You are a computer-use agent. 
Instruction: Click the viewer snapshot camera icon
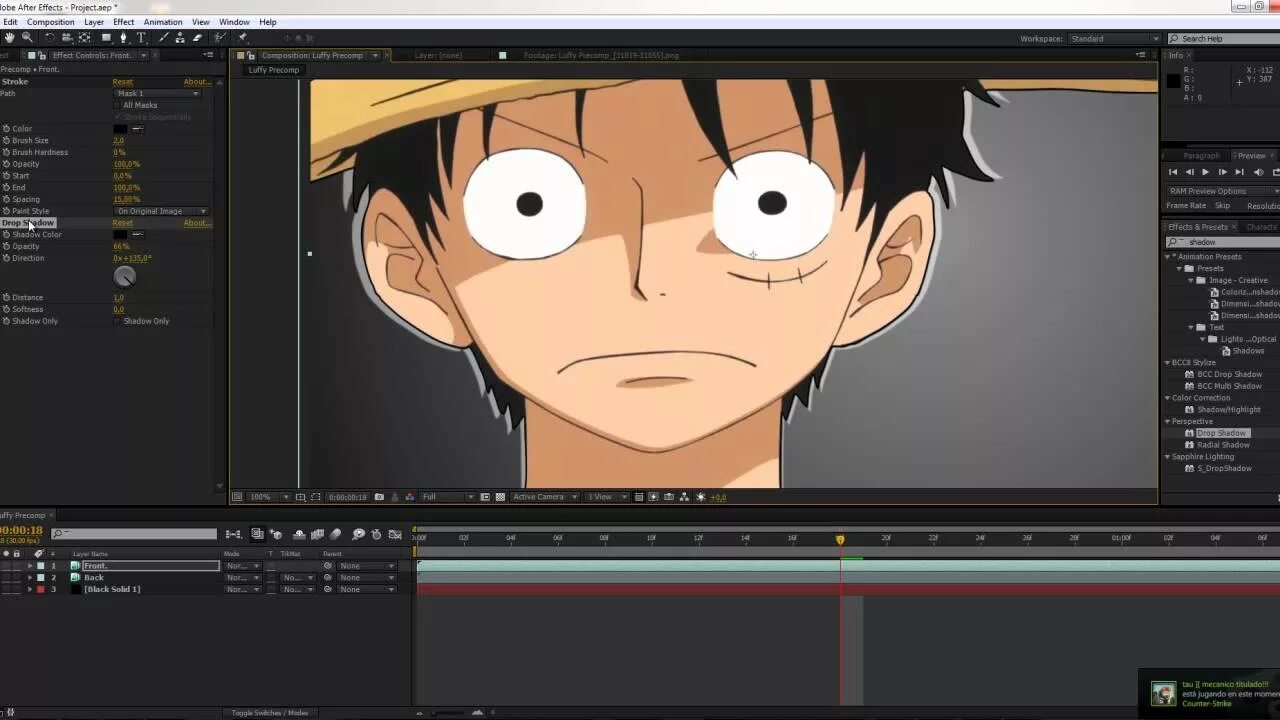point(379,497)
